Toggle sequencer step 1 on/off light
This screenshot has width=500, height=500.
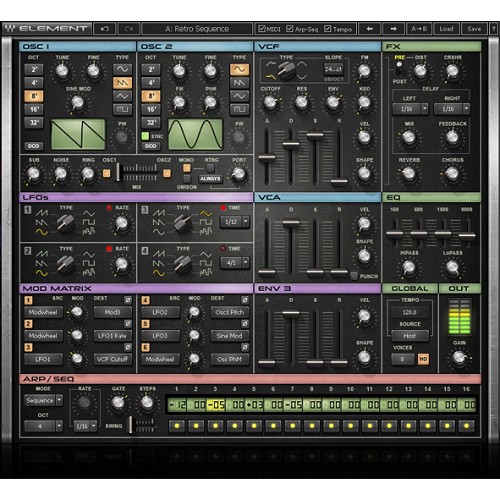[x=177, y=426]
